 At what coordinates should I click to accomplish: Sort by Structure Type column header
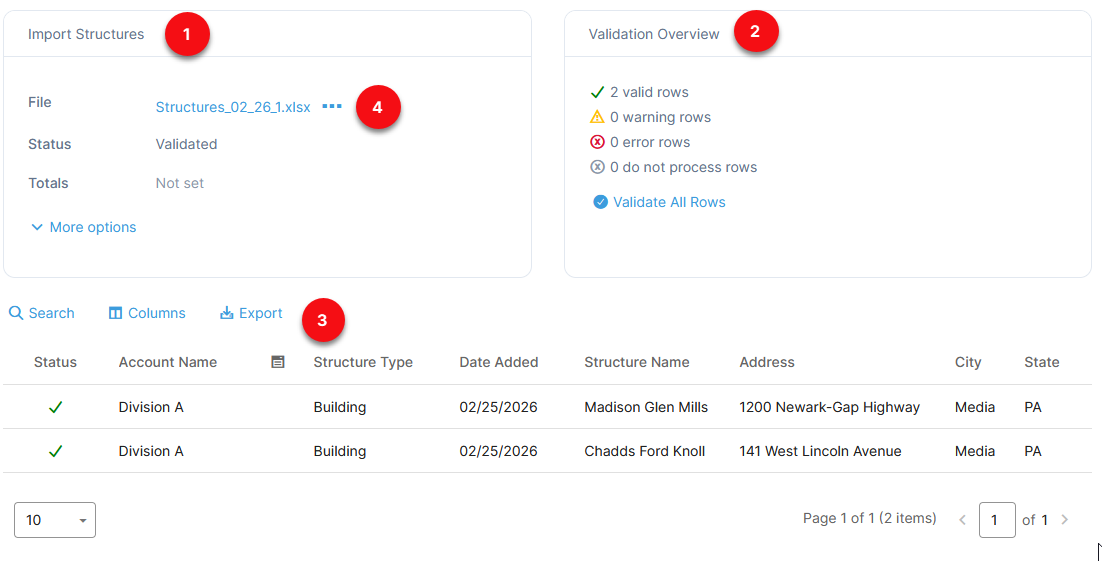click(363, 362)
